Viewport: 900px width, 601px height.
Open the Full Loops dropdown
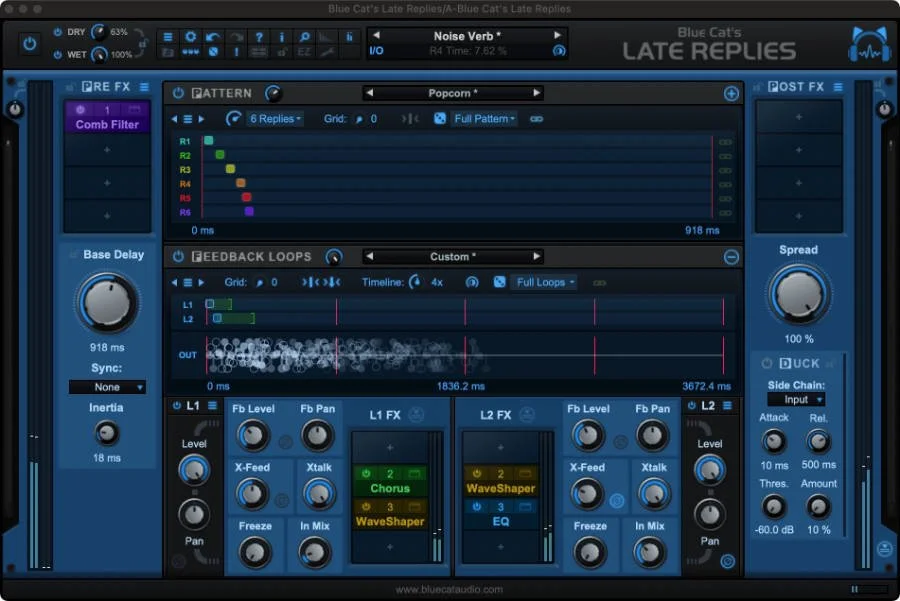click(545, 282)
